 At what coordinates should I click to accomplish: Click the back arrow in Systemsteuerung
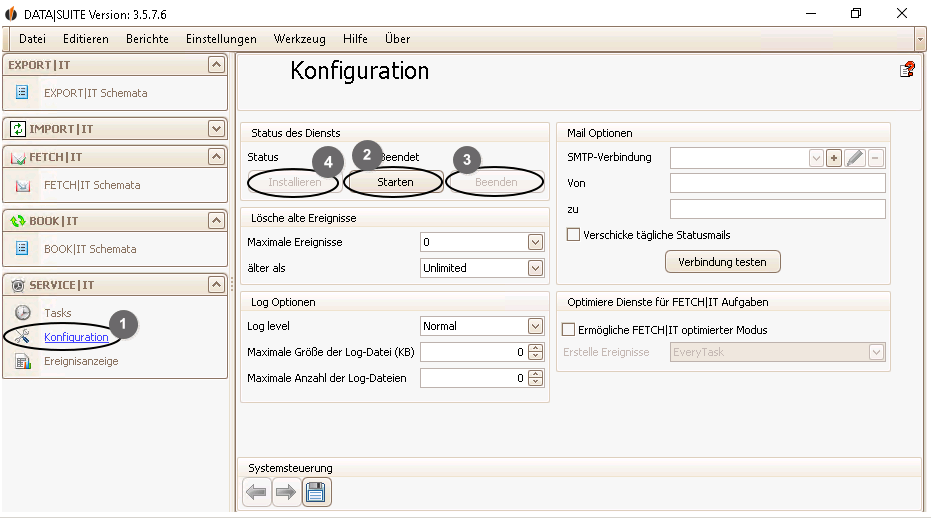pyautogui.click(x=257, y=492)
